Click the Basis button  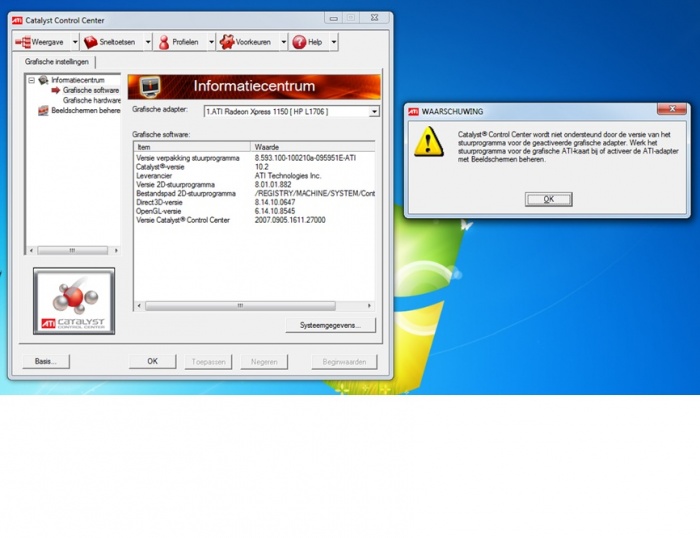click(x=46, y=361)
